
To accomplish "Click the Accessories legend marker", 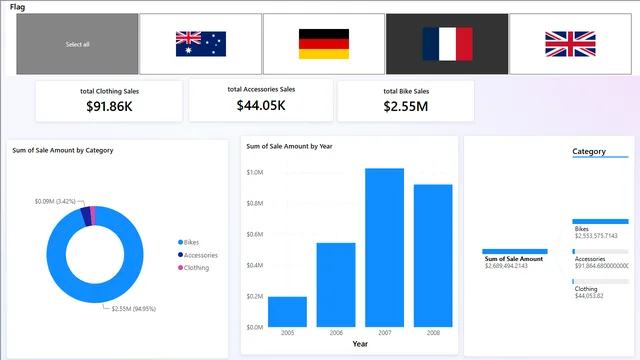I will coord(180,255).
